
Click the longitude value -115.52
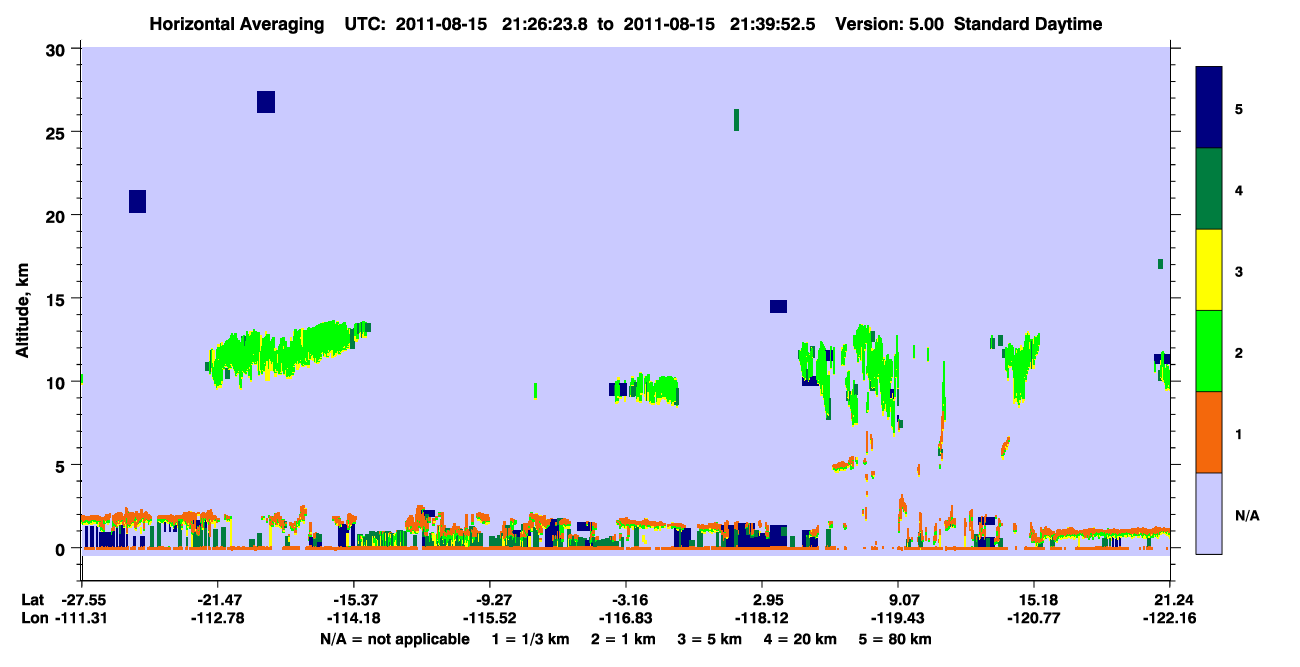[490, 618]
